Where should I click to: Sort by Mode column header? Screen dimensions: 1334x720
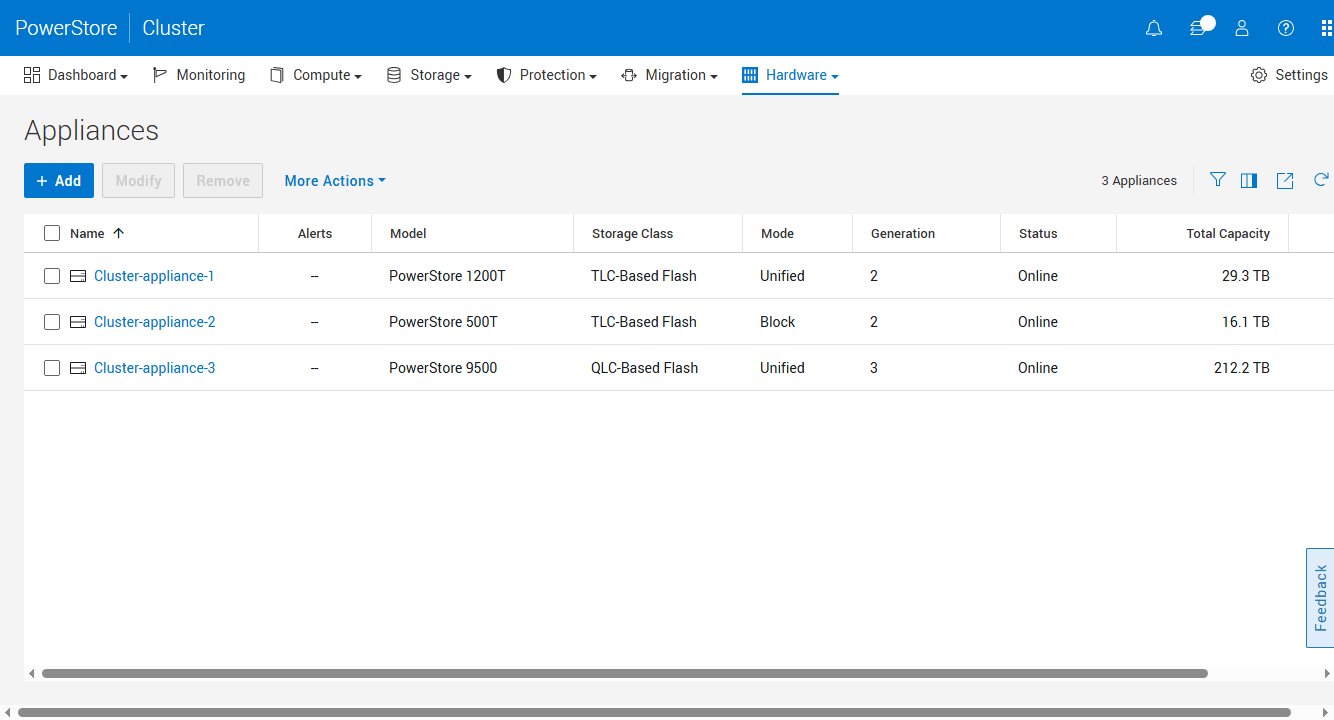pos(777,233)
